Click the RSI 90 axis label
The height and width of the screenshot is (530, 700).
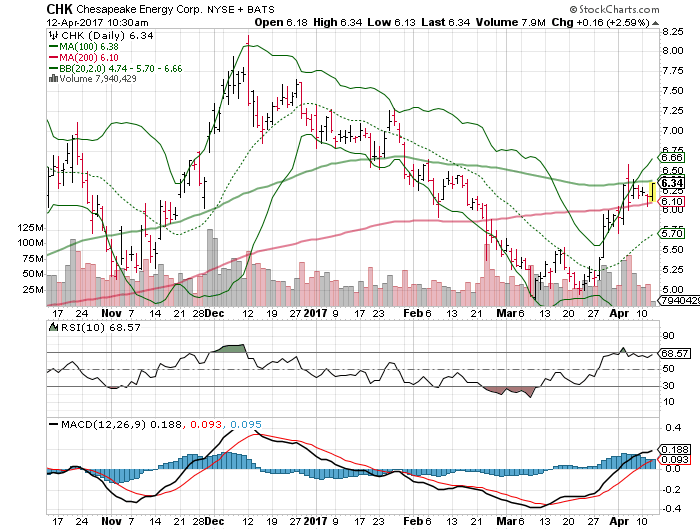pyautogui.click(x=668, y=336)
